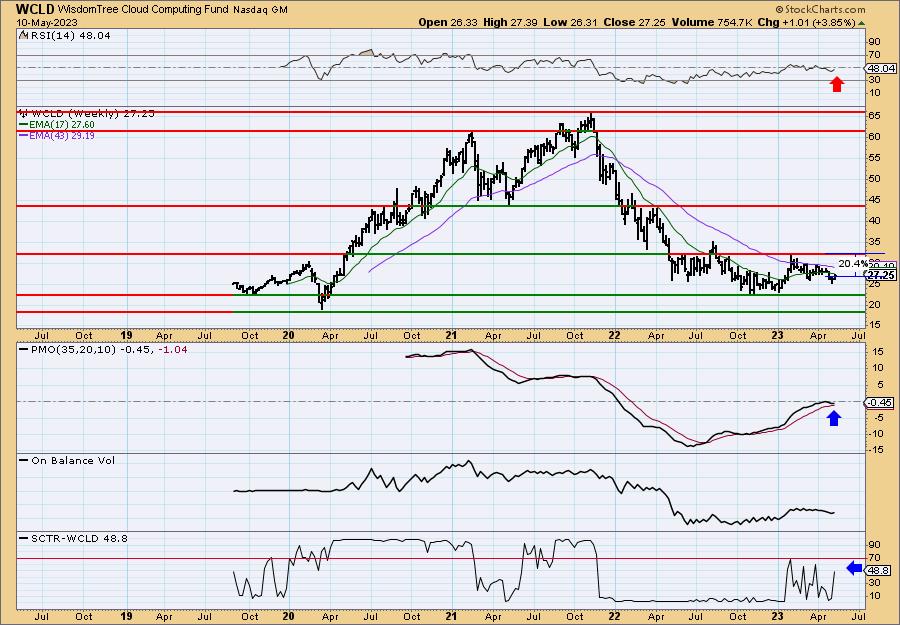900x625 pixels.
Task: Click the 48.04 RSI value tag
Action: pyautogui.click(x=880, y=68)
